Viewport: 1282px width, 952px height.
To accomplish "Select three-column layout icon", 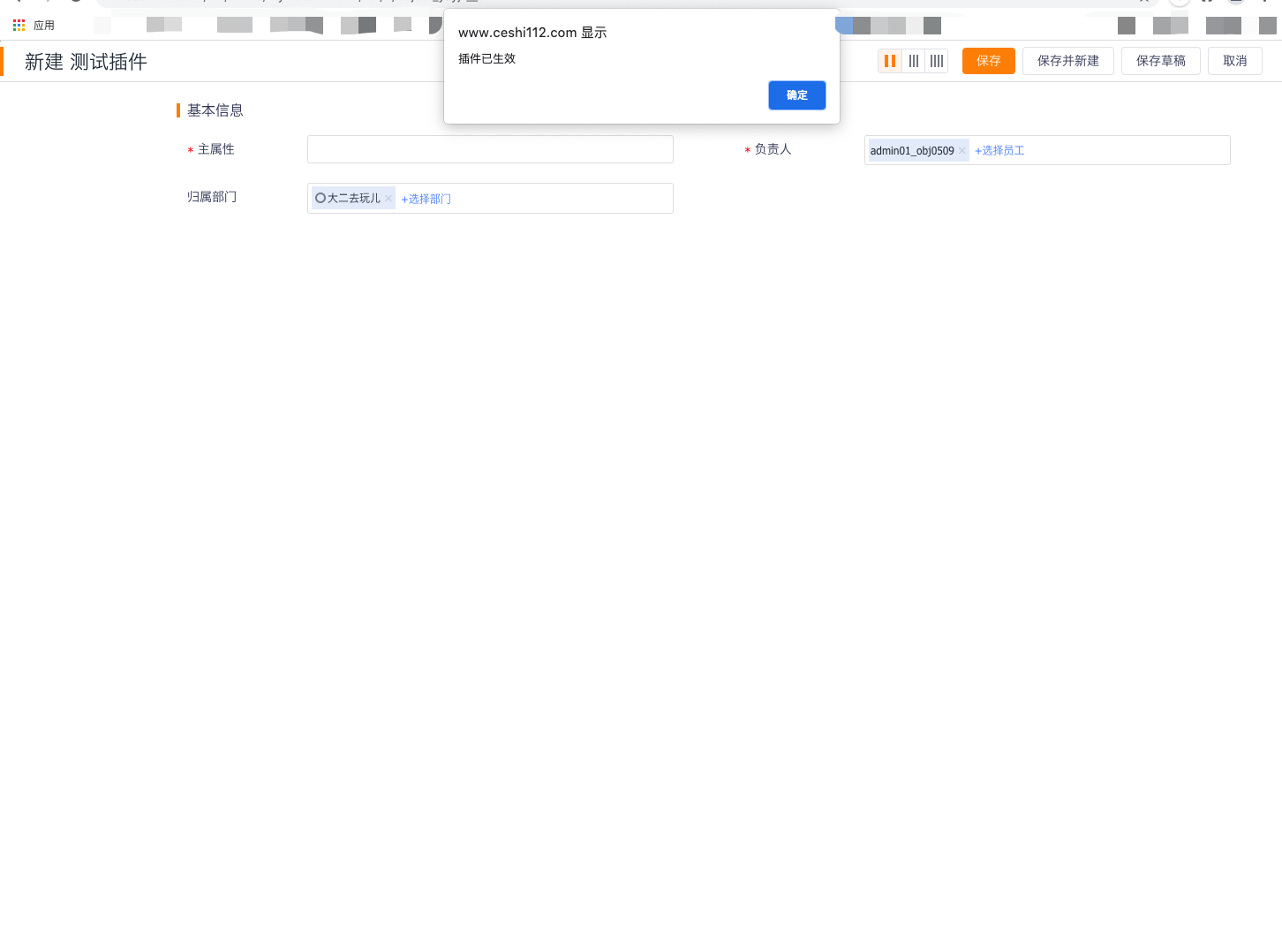I will pyautogui.click(x=913, y=61).
